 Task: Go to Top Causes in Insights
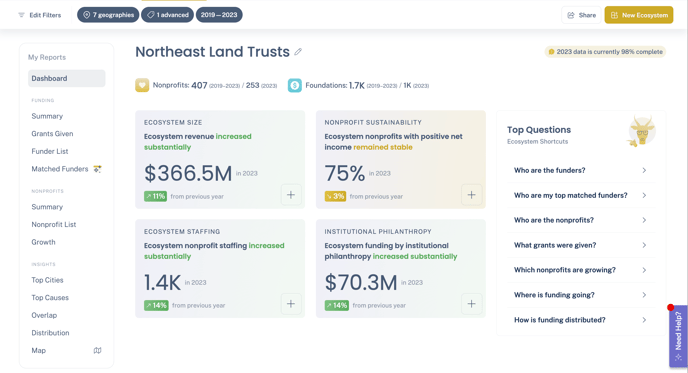[50, 298]
